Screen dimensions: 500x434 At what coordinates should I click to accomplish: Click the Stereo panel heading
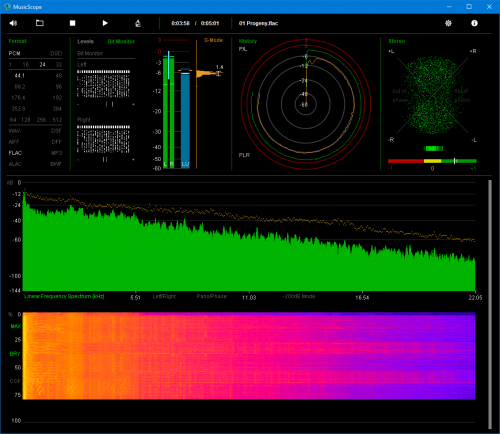point(397,41)
